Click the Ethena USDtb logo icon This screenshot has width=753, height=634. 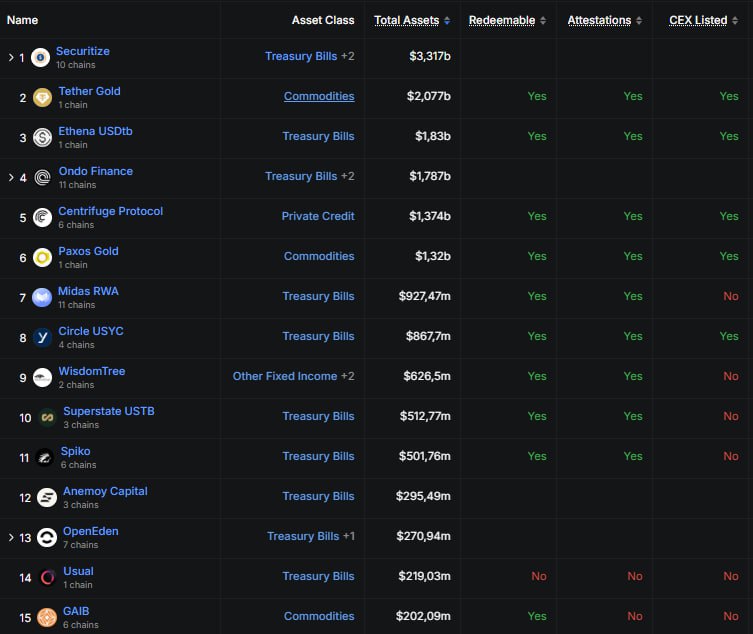[42, 138]
